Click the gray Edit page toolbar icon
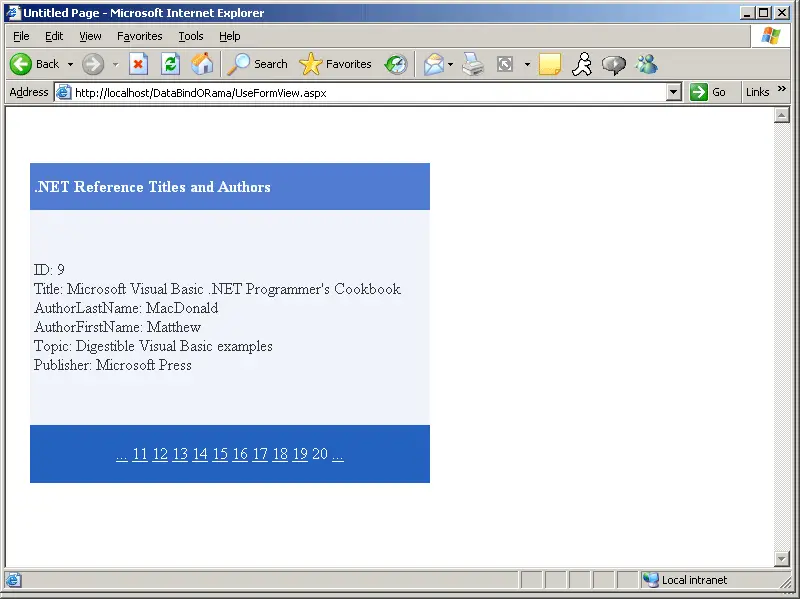This screenshot has height=599, width=800. click(x=505, y=64)
